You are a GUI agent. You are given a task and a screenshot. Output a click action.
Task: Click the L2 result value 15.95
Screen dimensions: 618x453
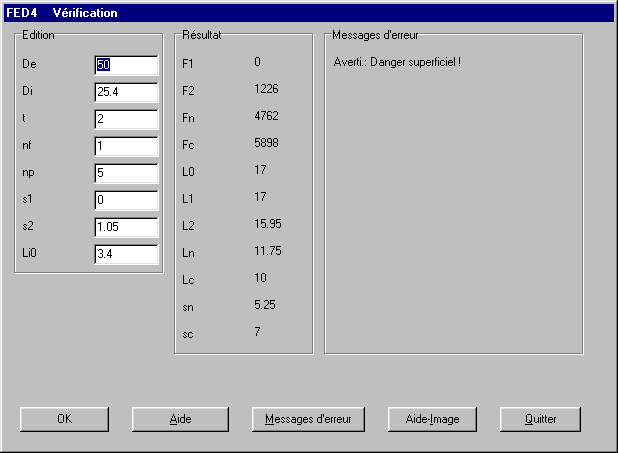(x=267, y=224)
